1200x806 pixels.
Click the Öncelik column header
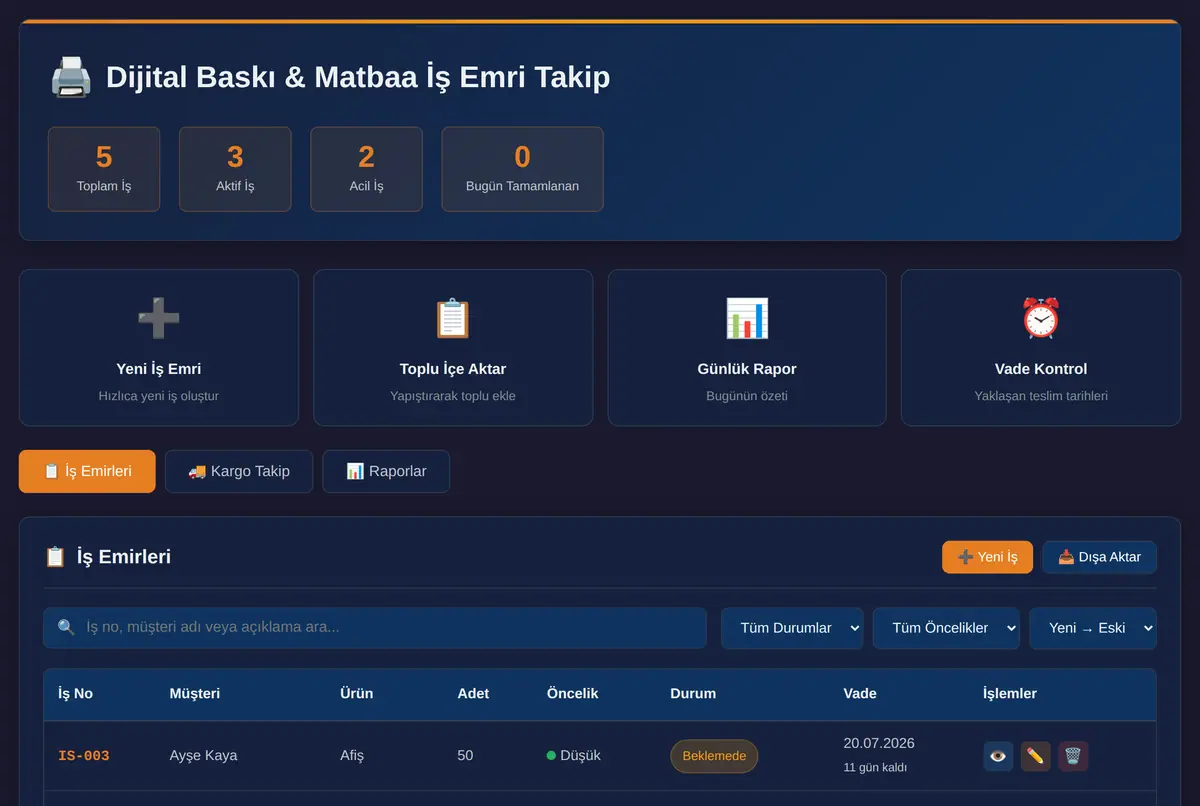[573, 693]
